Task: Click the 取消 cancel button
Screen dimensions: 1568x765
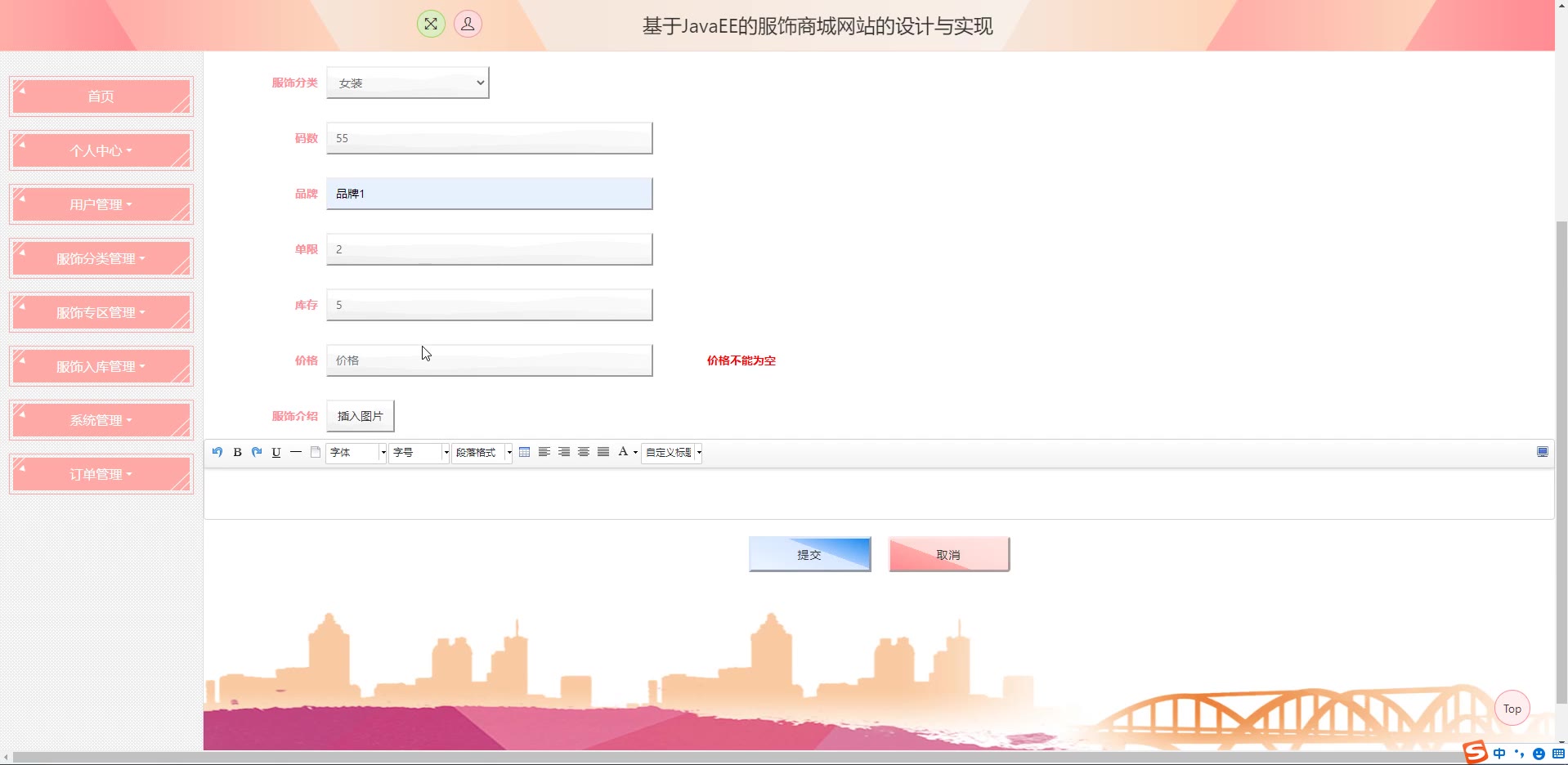Action: 949,554
